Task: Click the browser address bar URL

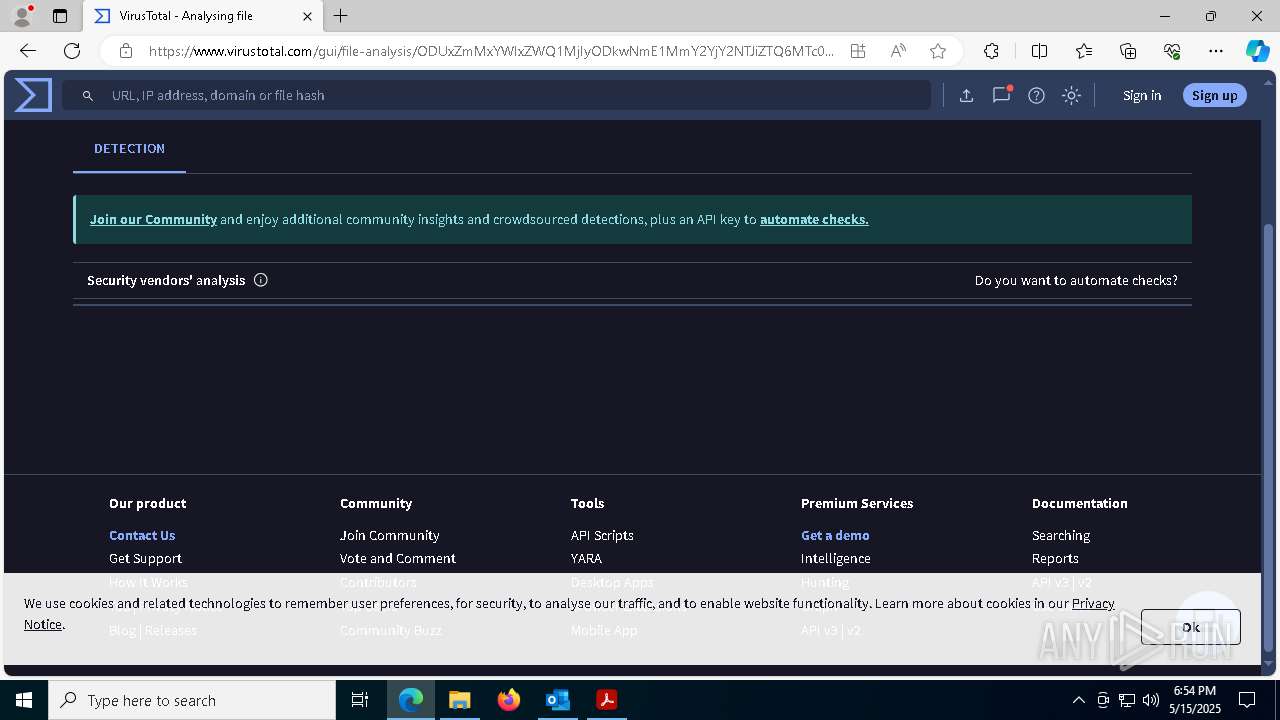Action: (x=490, y=51)
